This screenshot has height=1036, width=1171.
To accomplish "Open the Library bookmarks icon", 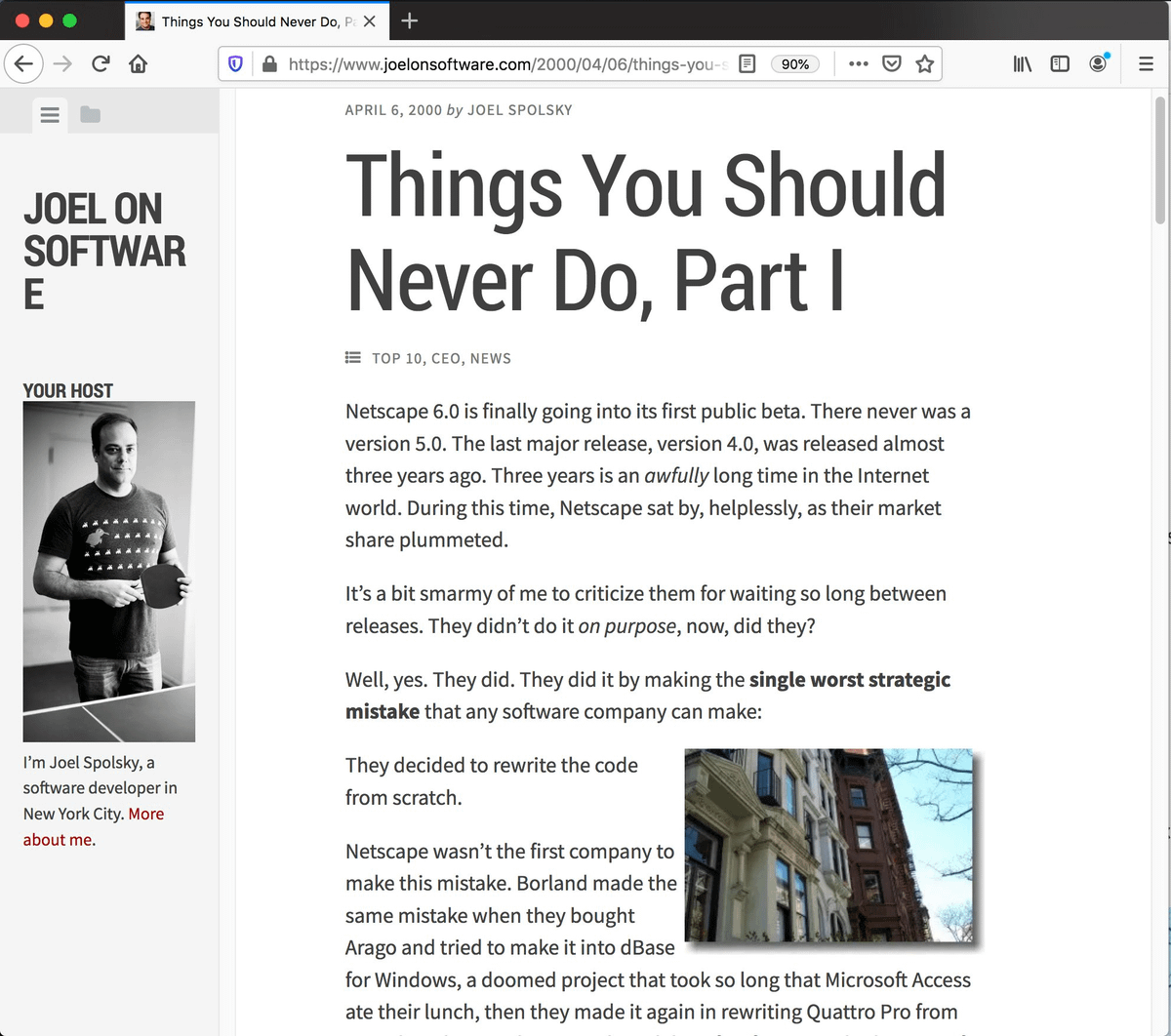I will [1022, 64].
